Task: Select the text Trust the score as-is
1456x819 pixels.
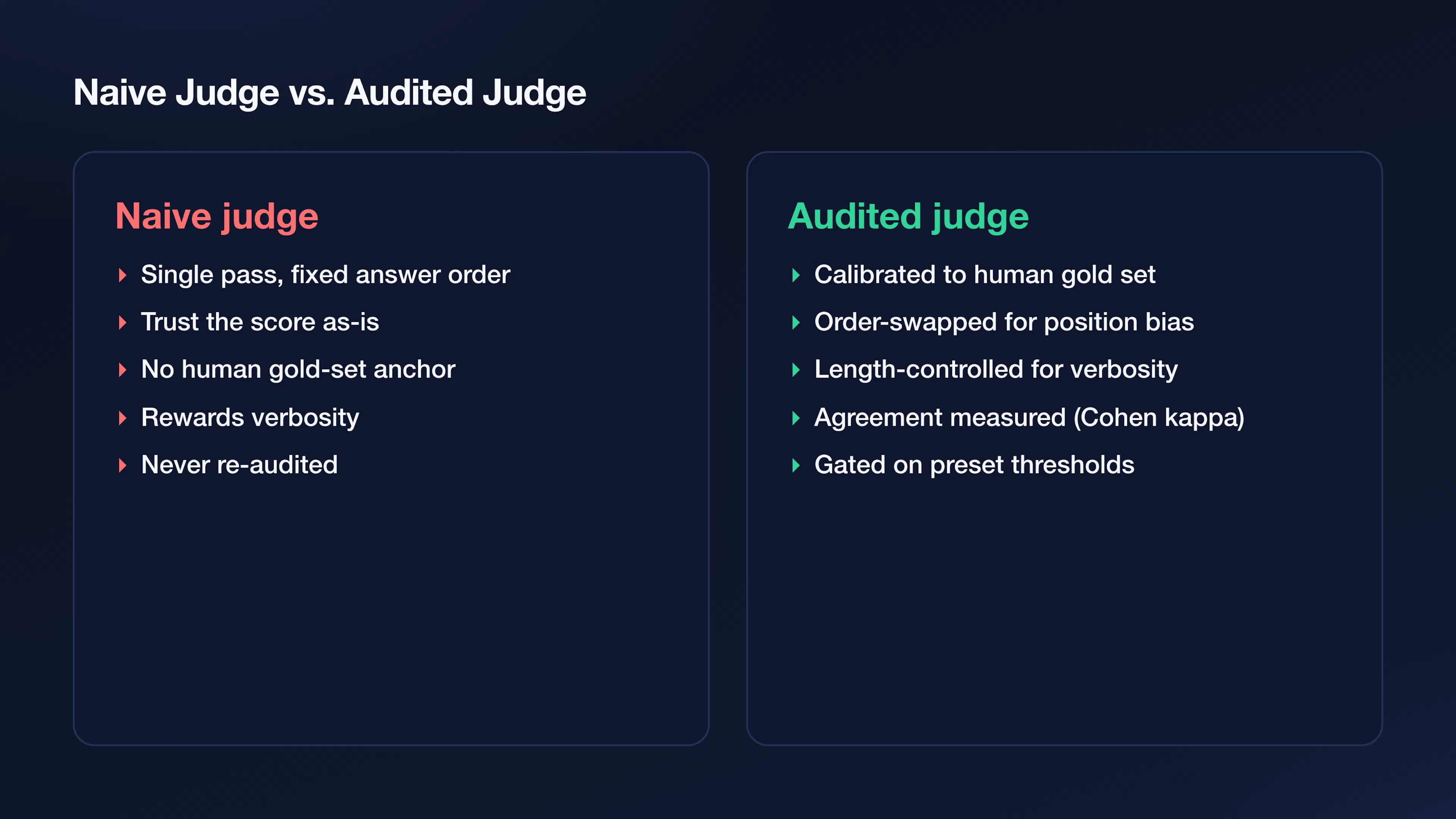Action: tap(260, 322)
